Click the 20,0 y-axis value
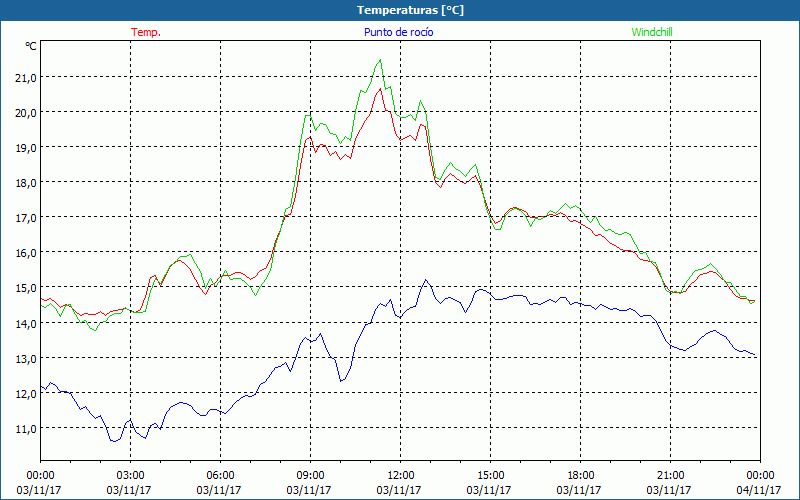The image size is (800, 500). pyautogui.click(x=27, y=113)
